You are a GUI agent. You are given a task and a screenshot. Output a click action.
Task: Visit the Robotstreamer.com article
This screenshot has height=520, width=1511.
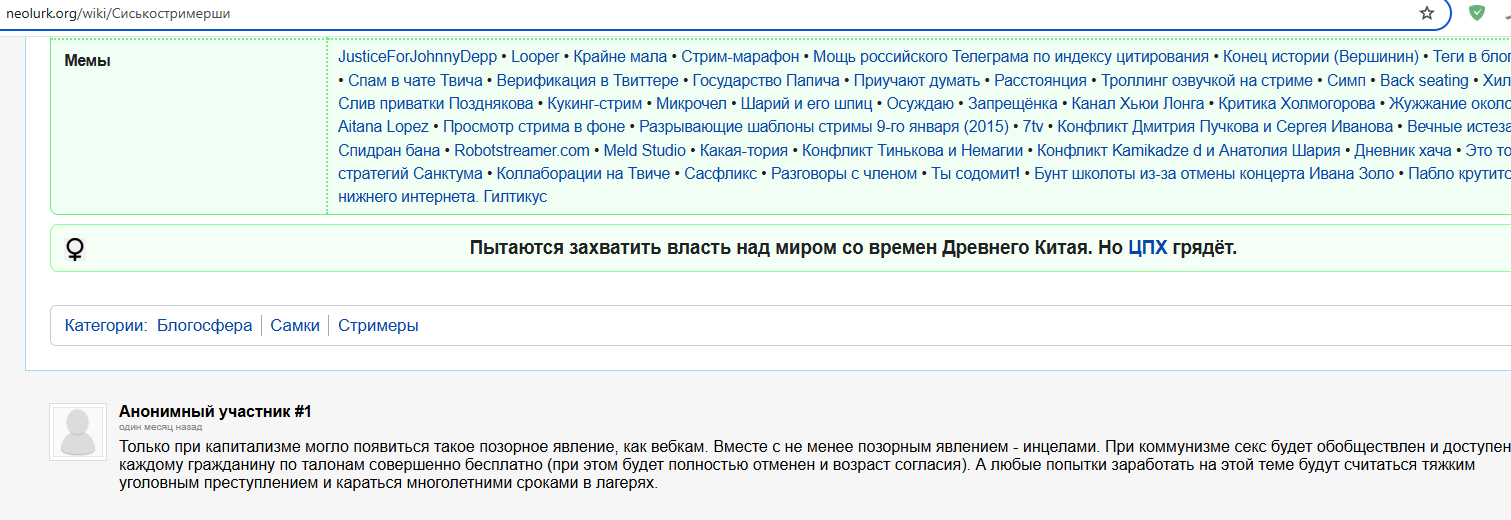(522, 151)
